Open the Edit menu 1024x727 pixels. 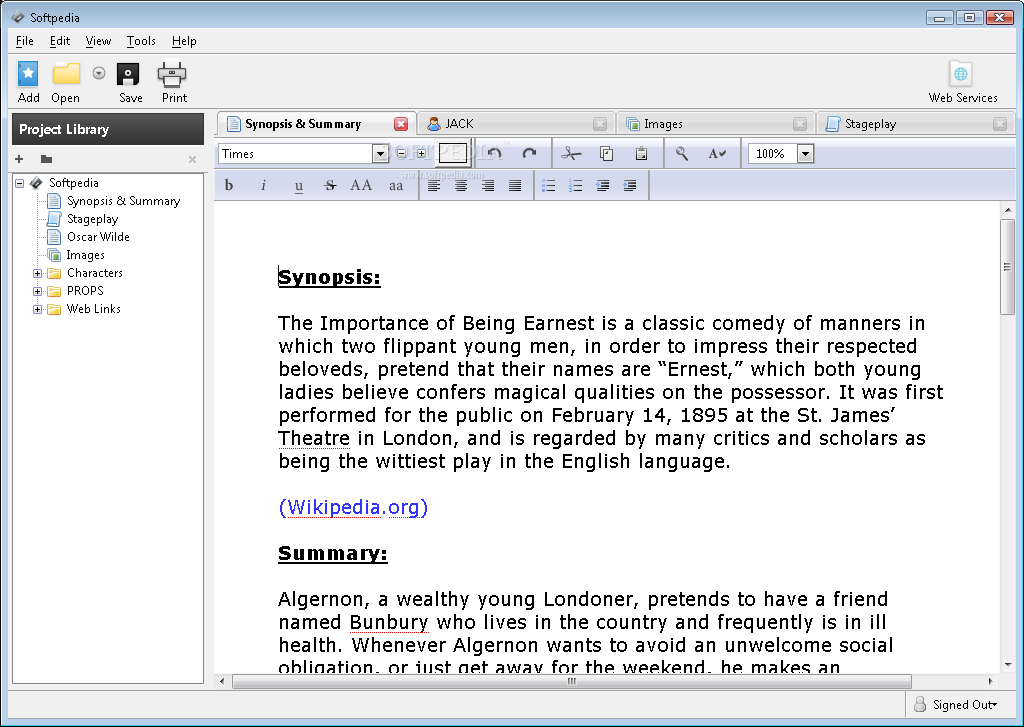59,40
